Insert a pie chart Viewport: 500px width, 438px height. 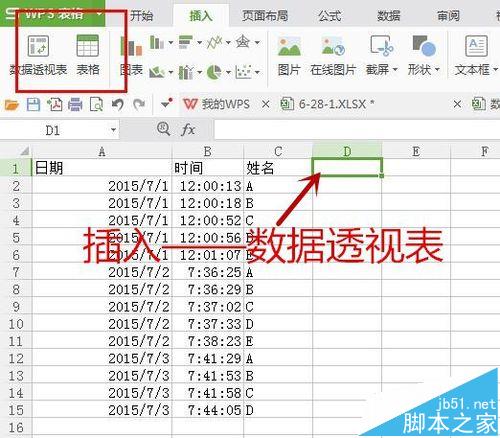[214, 72]
